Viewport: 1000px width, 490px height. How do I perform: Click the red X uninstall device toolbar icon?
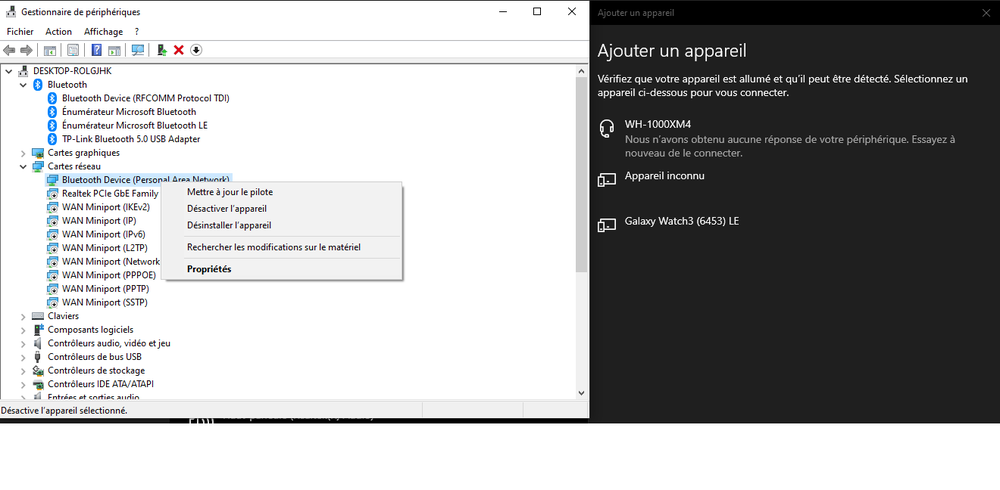point(178,50)
